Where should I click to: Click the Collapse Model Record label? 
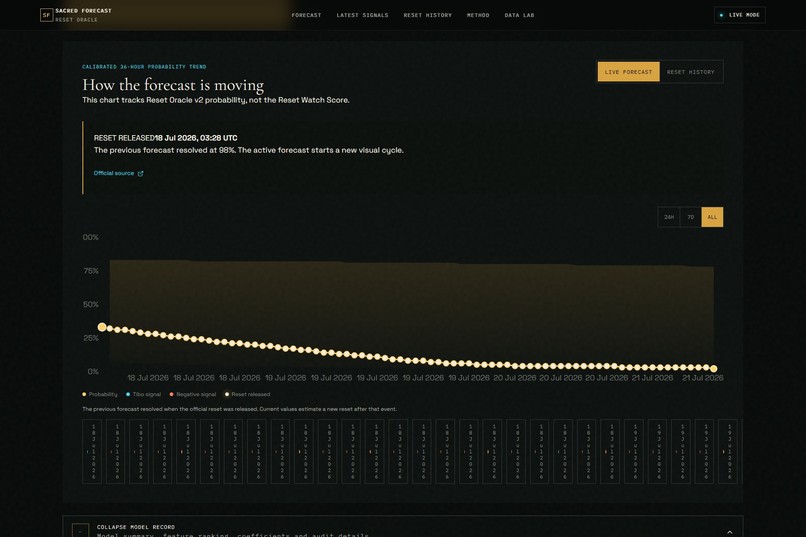tap(136, 527)
